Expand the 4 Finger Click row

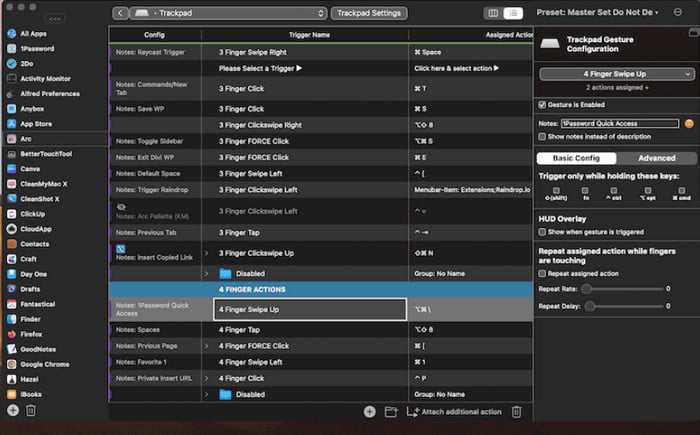[206, 378]
